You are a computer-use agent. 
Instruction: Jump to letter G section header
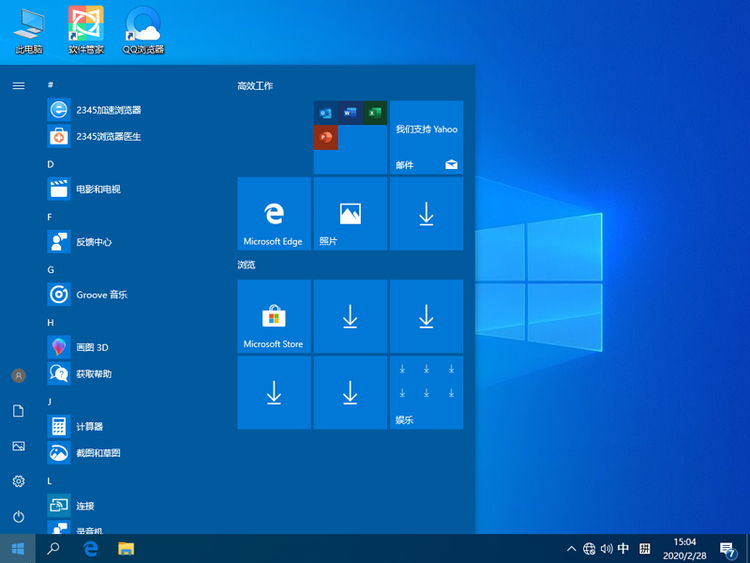[51, 269]
